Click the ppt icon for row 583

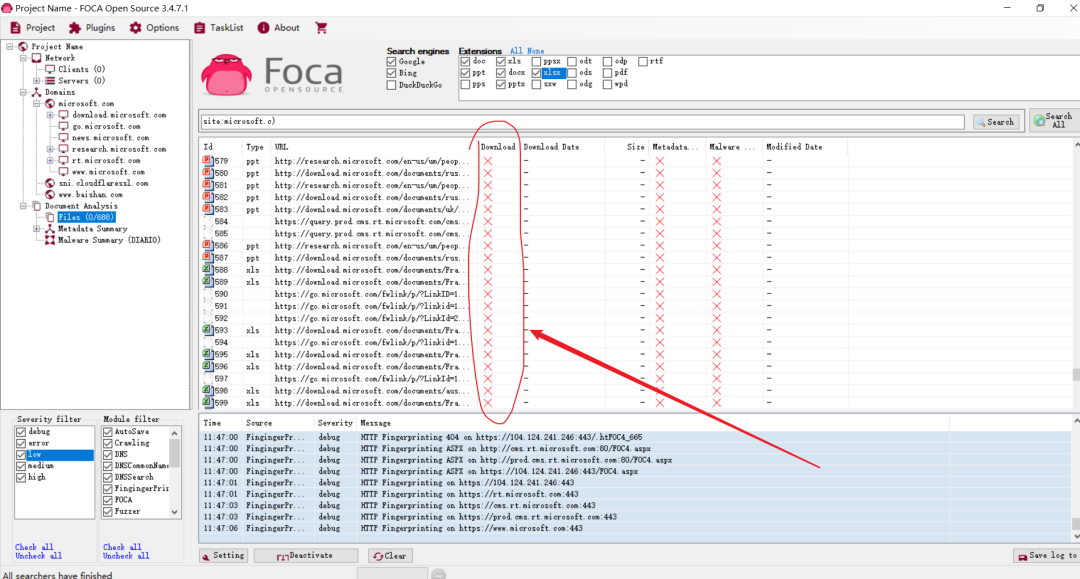coord(207,209)
